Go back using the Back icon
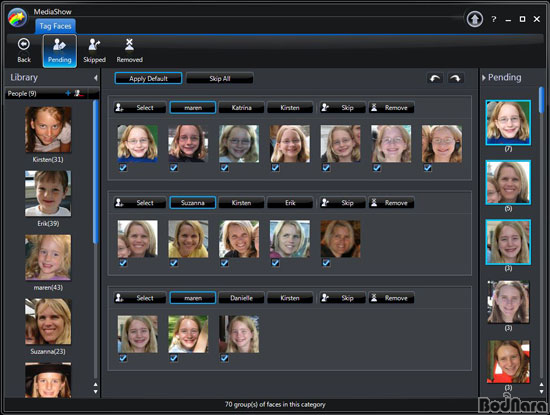The image size is (550, 415). point(24,50)
